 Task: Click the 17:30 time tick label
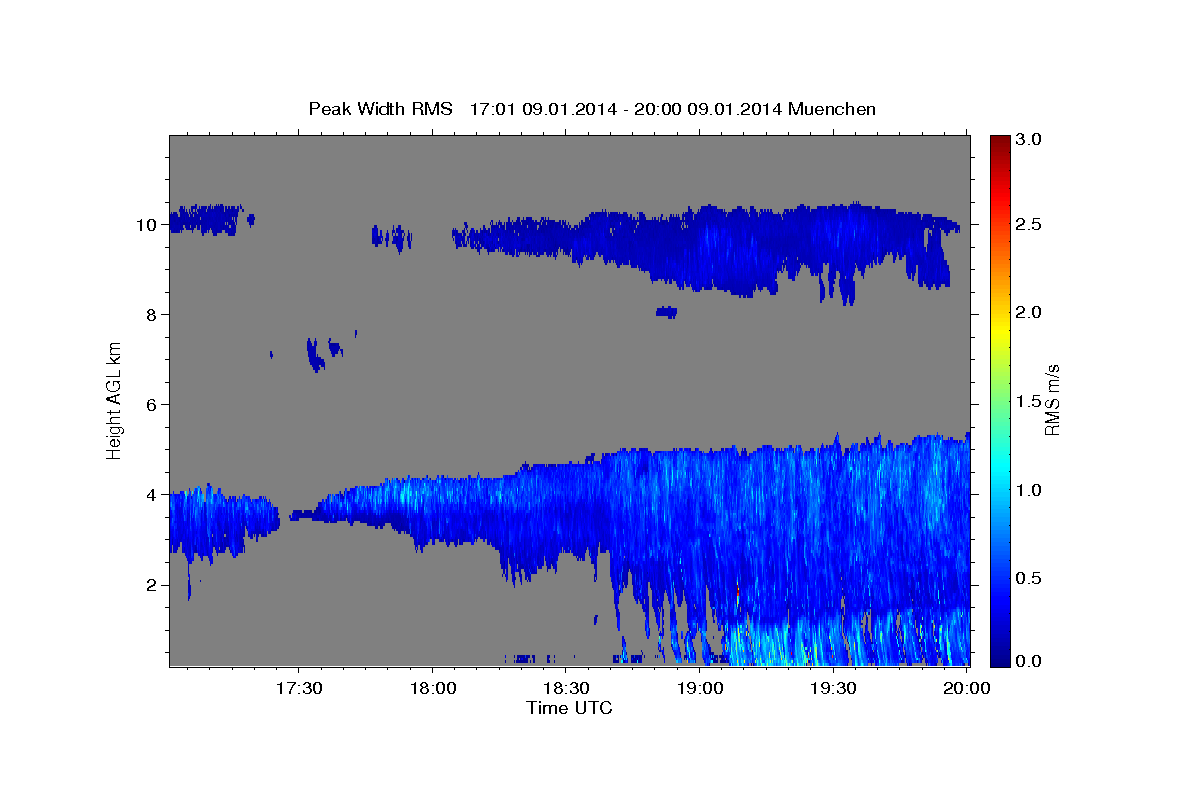[x=298, y=688]
